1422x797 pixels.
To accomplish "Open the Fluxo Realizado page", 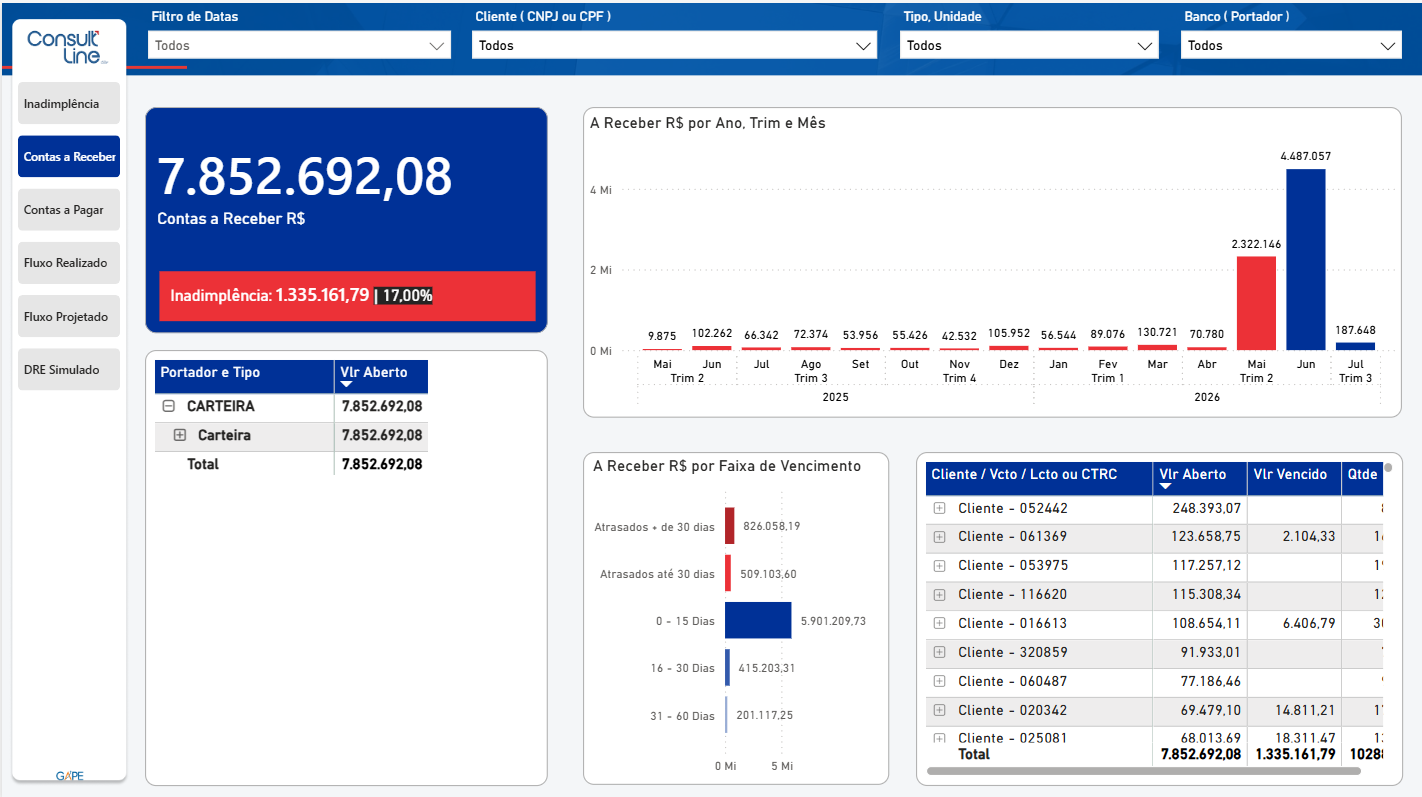I will [69, 263].
